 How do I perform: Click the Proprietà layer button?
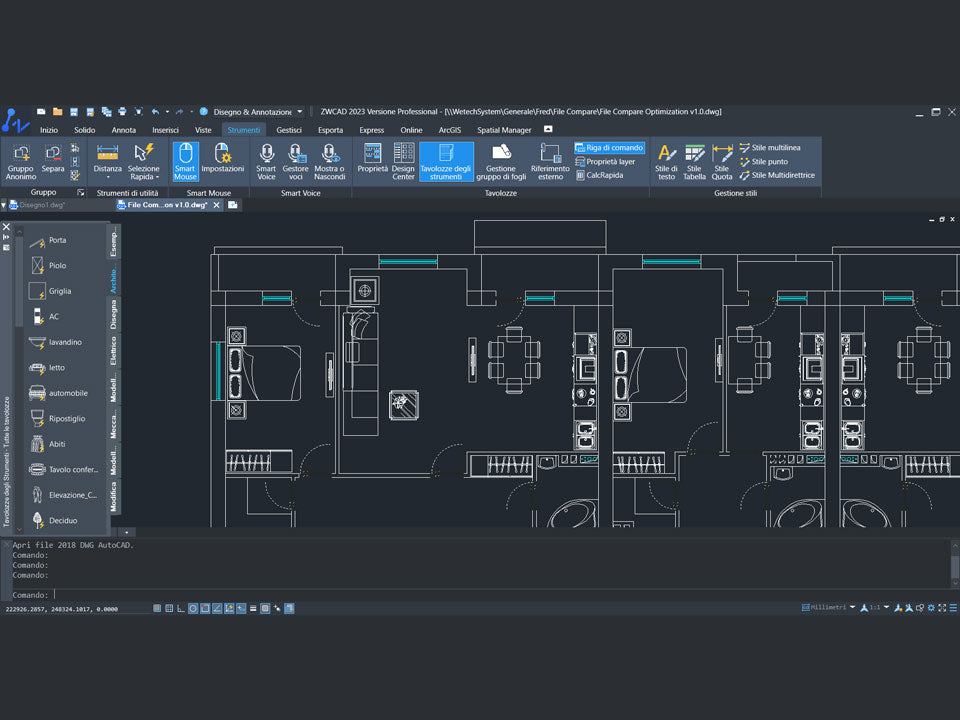[x=609, y=161]
